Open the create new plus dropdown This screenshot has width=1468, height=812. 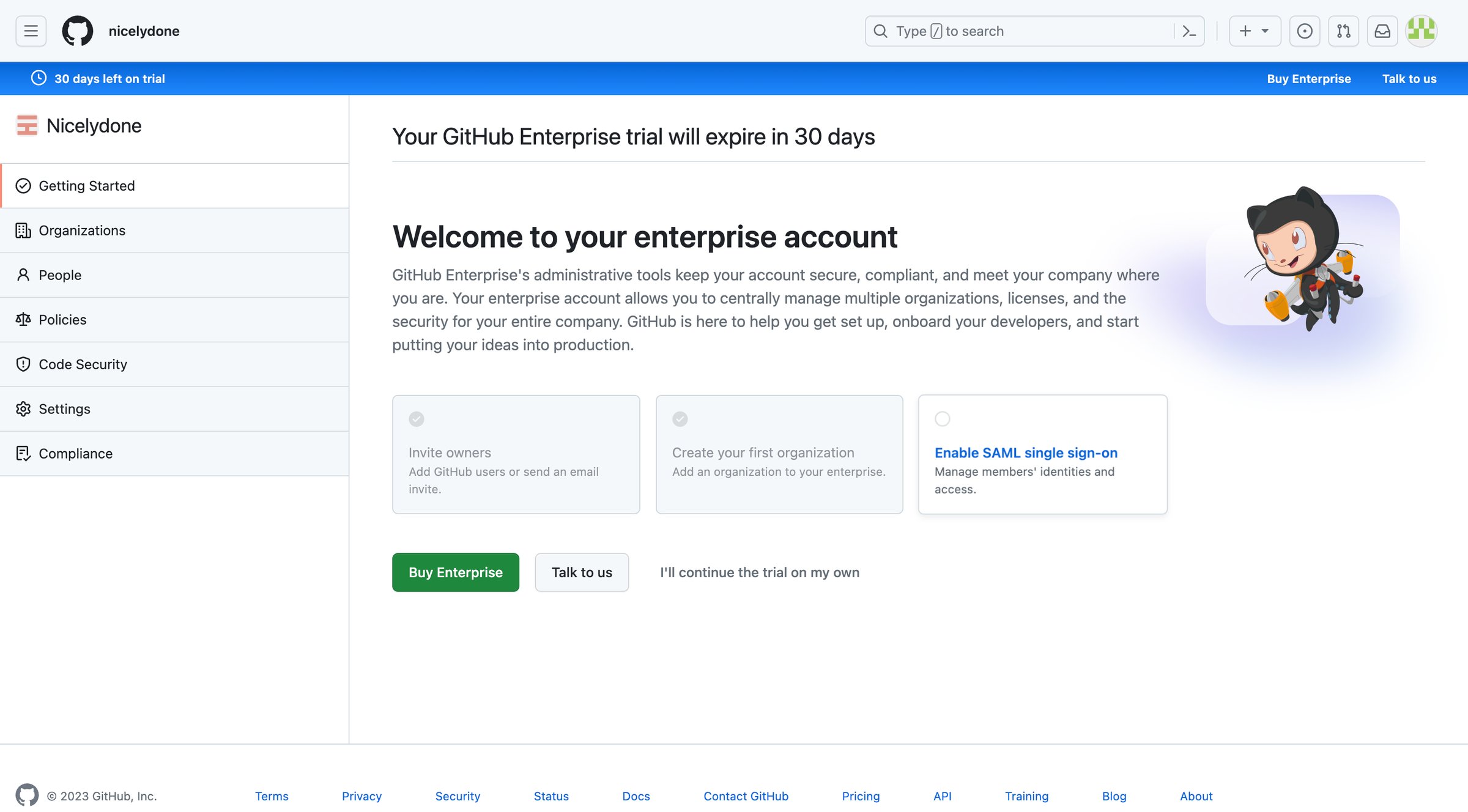[1255, 31]
